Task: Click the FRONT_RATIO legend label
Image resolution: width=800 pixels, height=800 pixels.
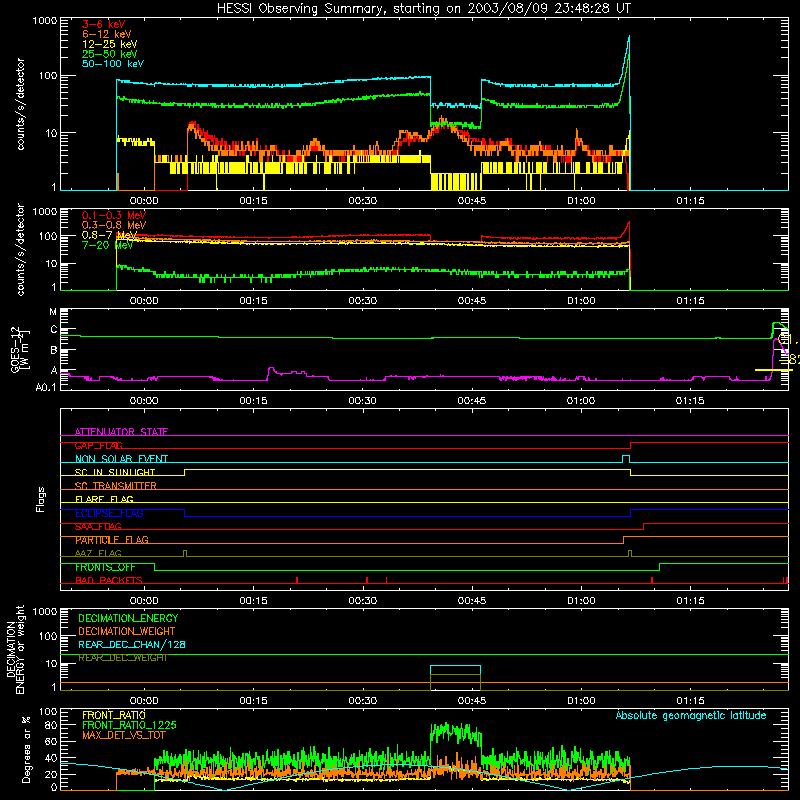Action: pyautogui.click(x=114, y=715)
